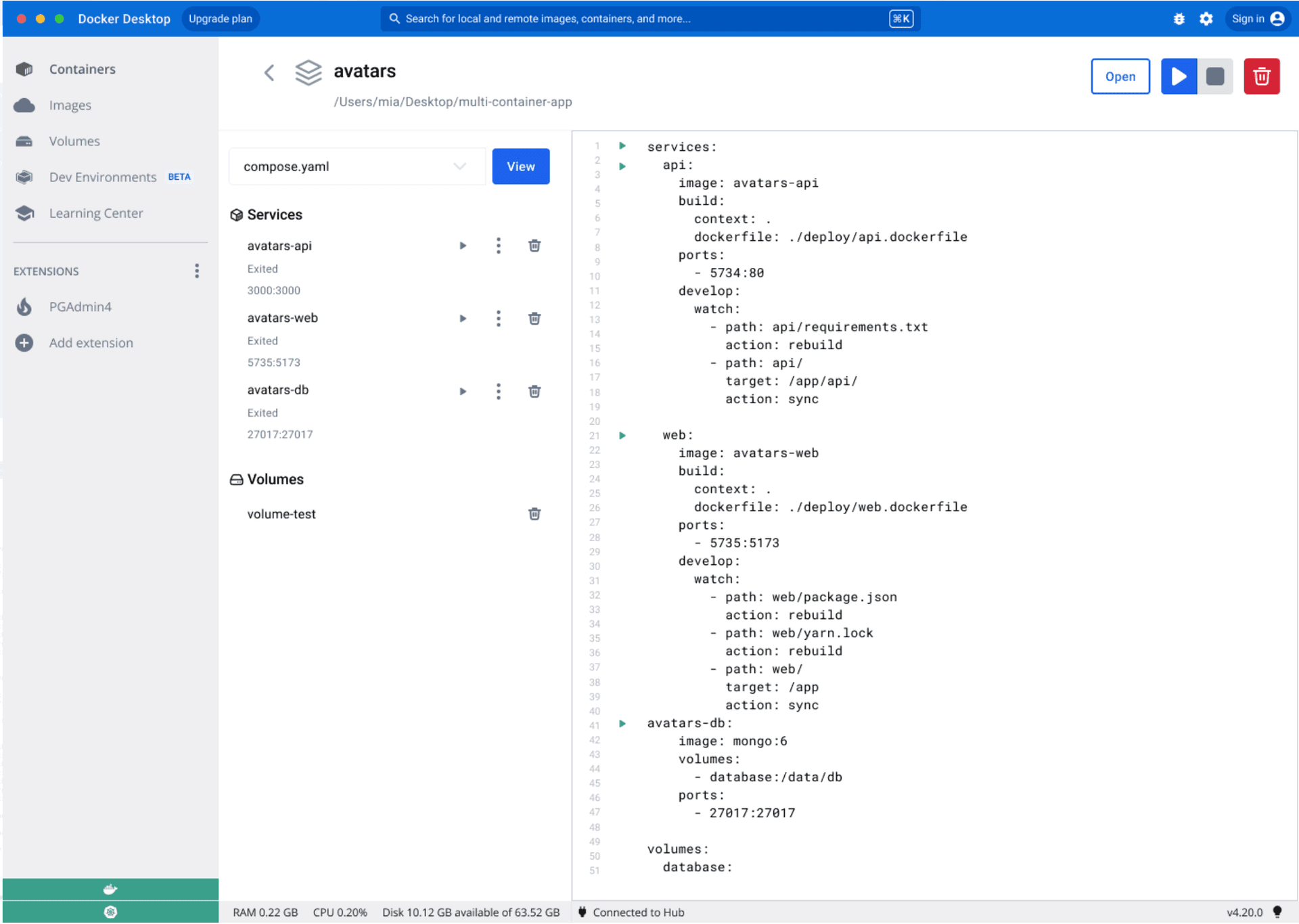Collapse the avatars-db section fold arrow
This screenshot has height=924, width=1299.
tap(622, 724)
